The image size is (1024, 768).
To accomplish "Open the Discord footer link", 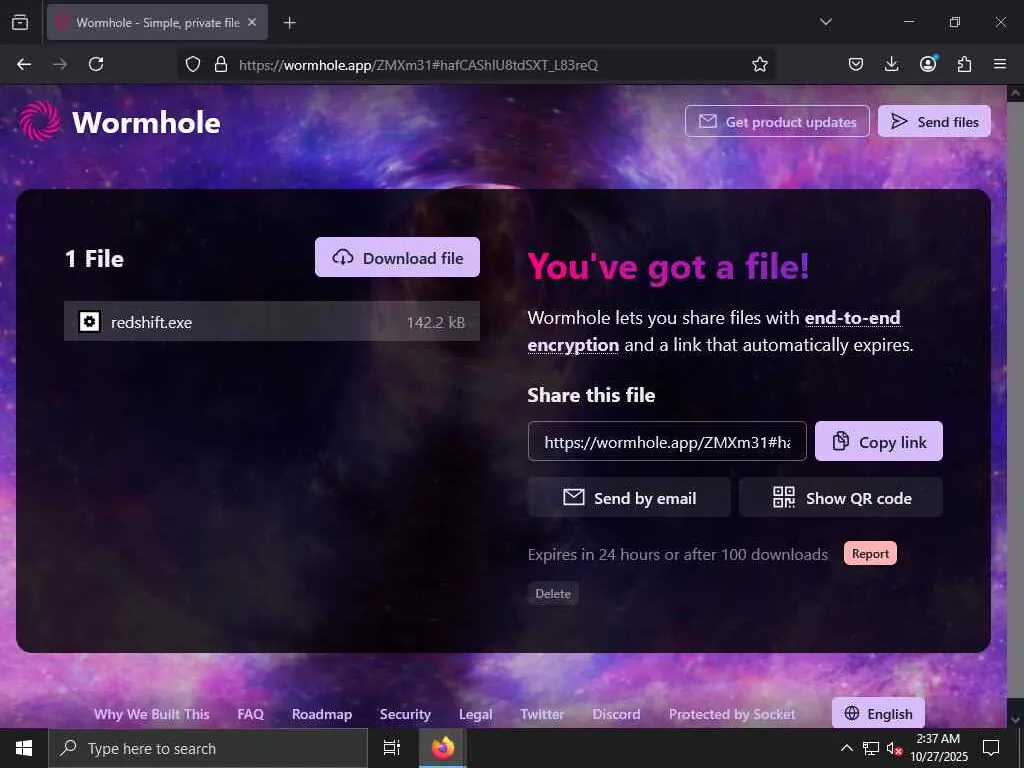I will coord(616,714).
